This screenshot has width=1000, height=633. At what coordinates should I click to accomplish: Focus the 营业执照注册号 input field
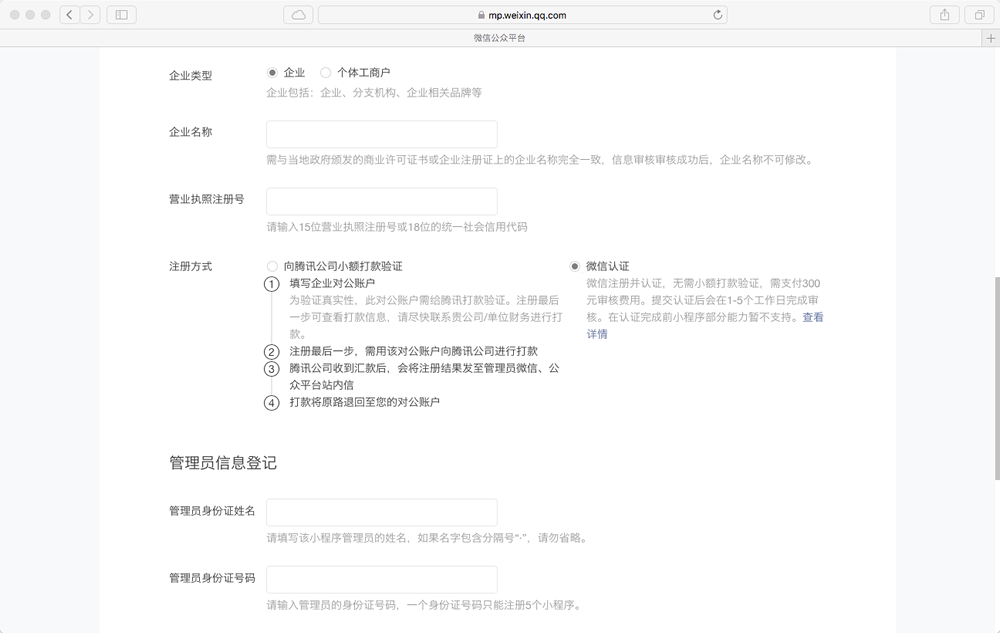(x=382, y=201)
